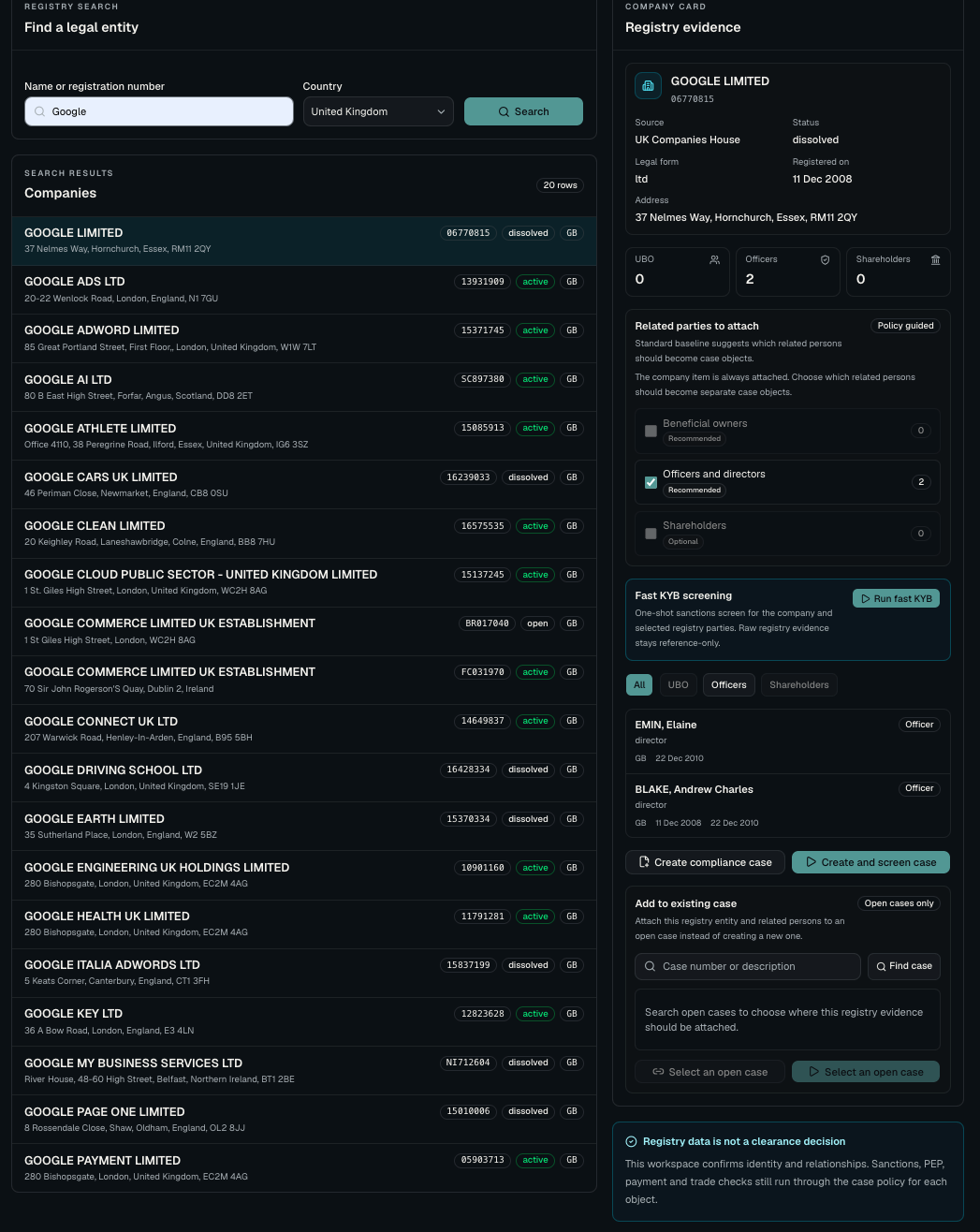Select the All filter tab
Screen dimensions: 980x1232
(639, 685)
